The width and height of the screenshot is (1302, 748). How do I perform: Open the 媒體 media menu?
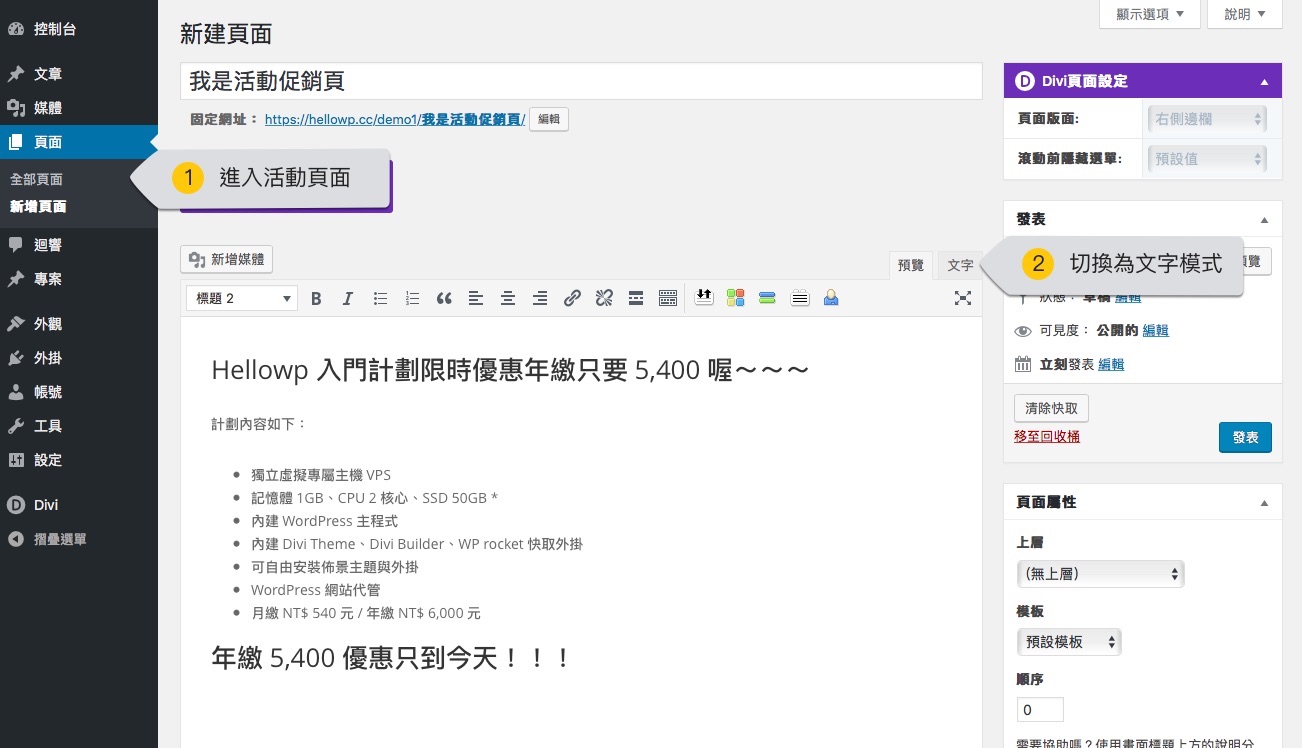pyautogui.click(x=79, y=108)
